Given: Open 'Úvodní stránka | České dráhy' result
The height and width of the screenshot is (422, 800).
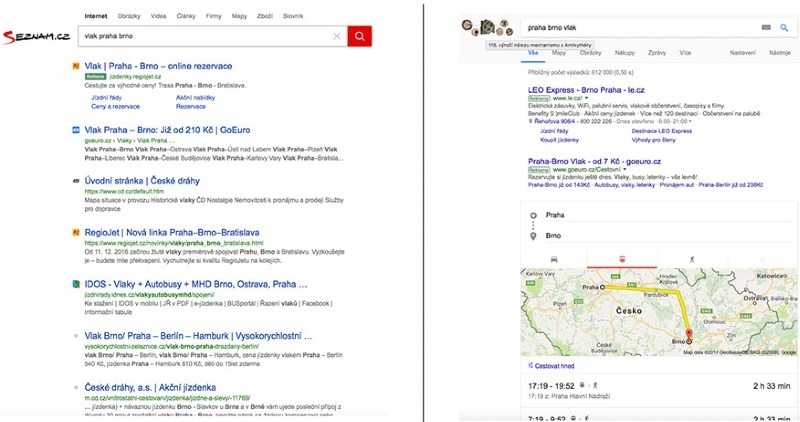Looking at the screenshot, I should [142, 181].
